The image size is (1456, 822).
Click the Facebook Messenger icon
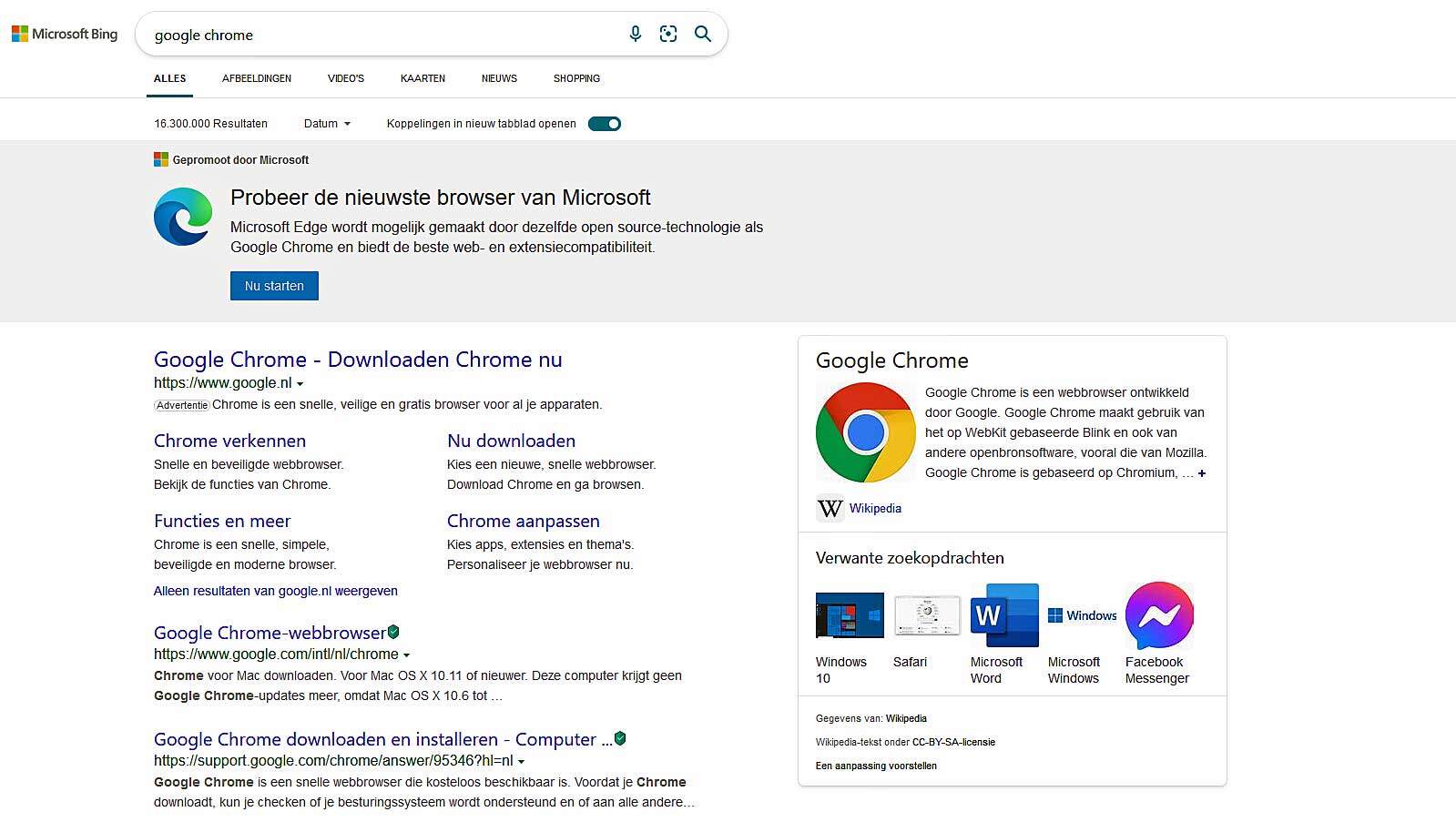(x=1159, y=615)
